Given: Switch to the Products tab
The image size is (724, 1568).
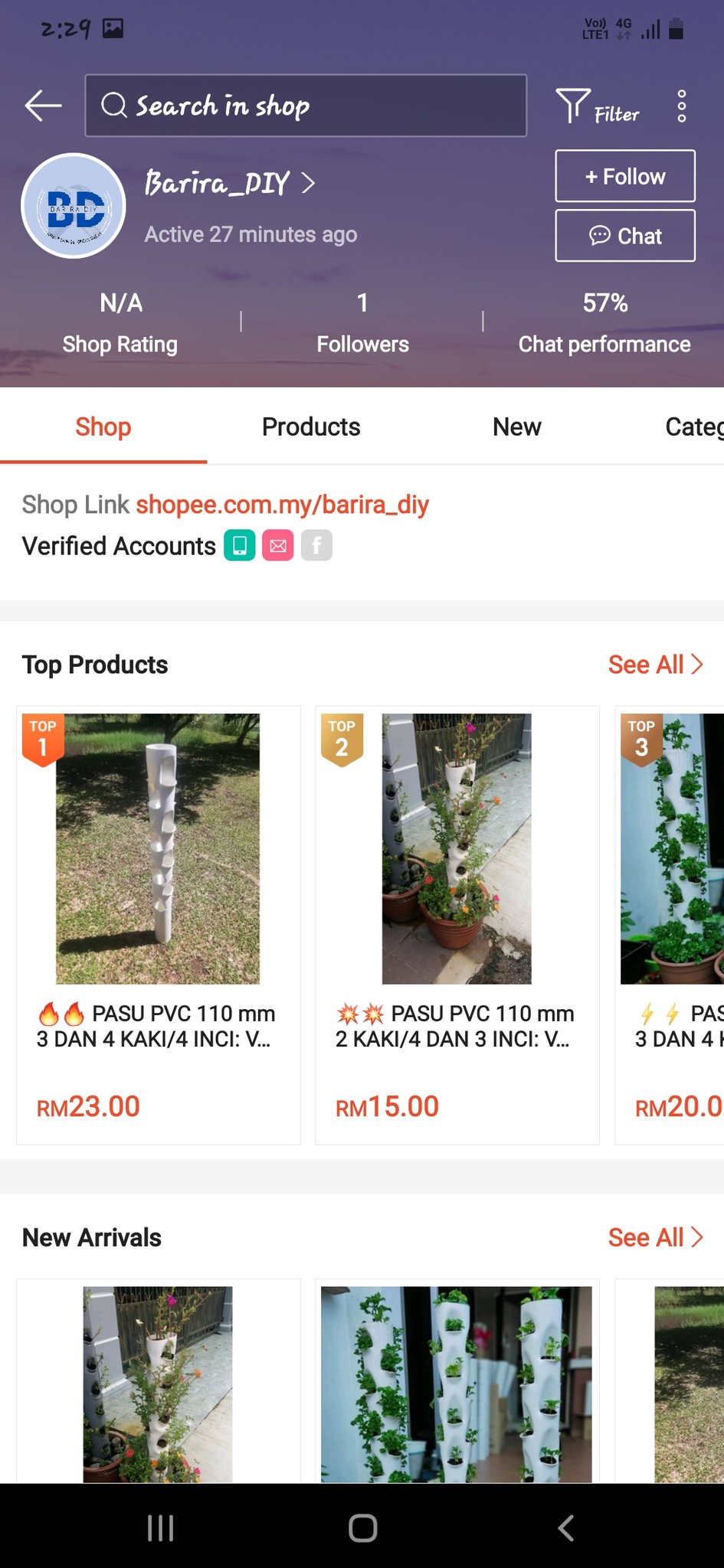Looking at the screenshot, I should click(311, 426).
